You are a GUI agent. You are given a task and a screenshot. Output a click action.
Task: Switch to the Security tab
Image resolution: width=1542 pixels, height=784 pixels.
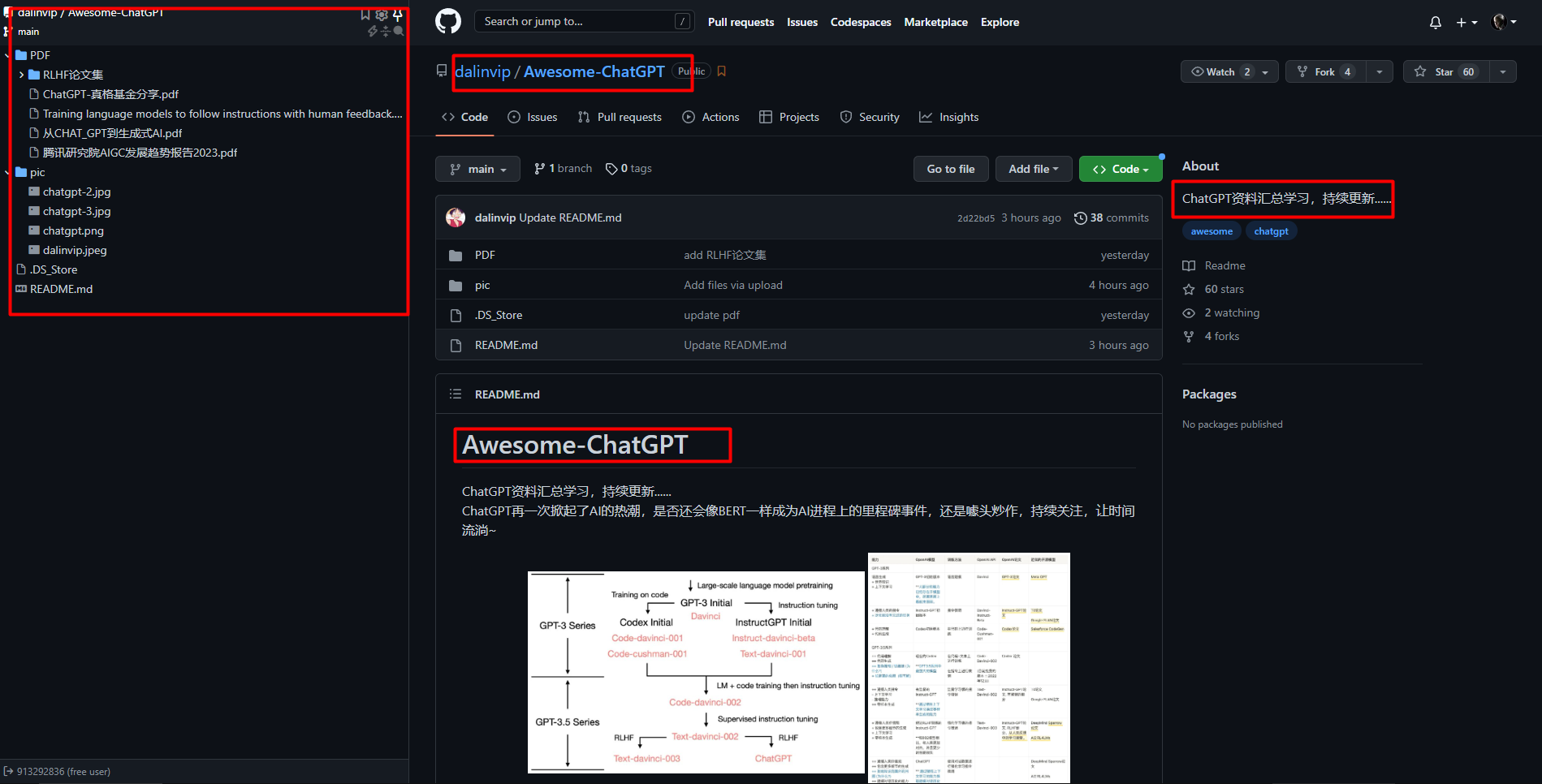coord(870,117)
